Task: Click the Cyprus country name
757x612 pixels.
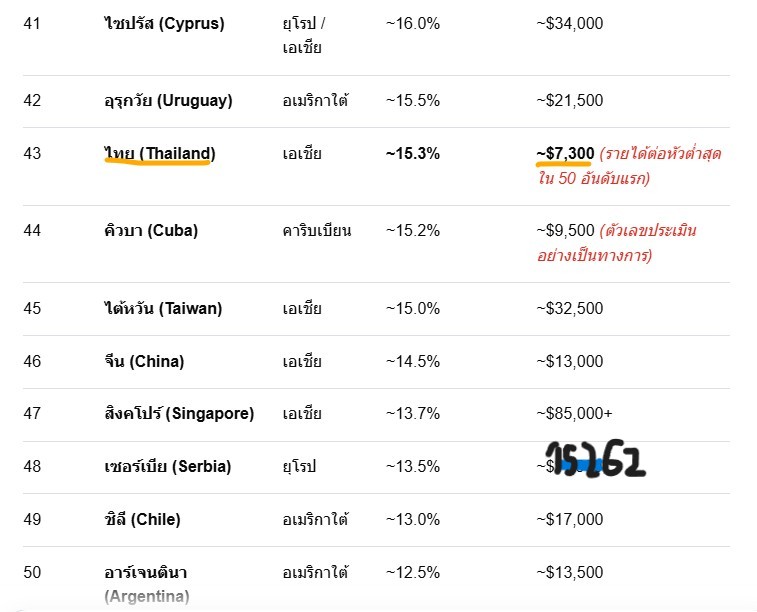Action: 164,23
